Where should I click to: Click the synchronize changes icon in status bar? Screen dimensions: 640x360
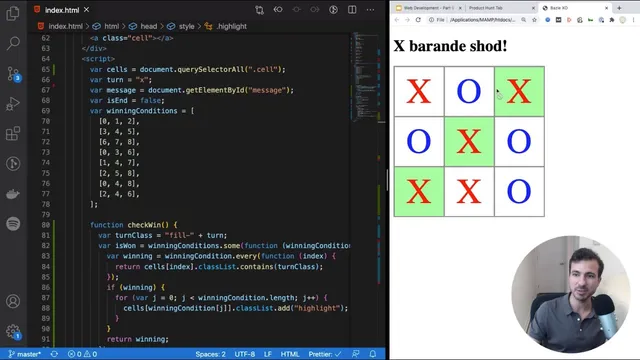[x=54, y=354]
